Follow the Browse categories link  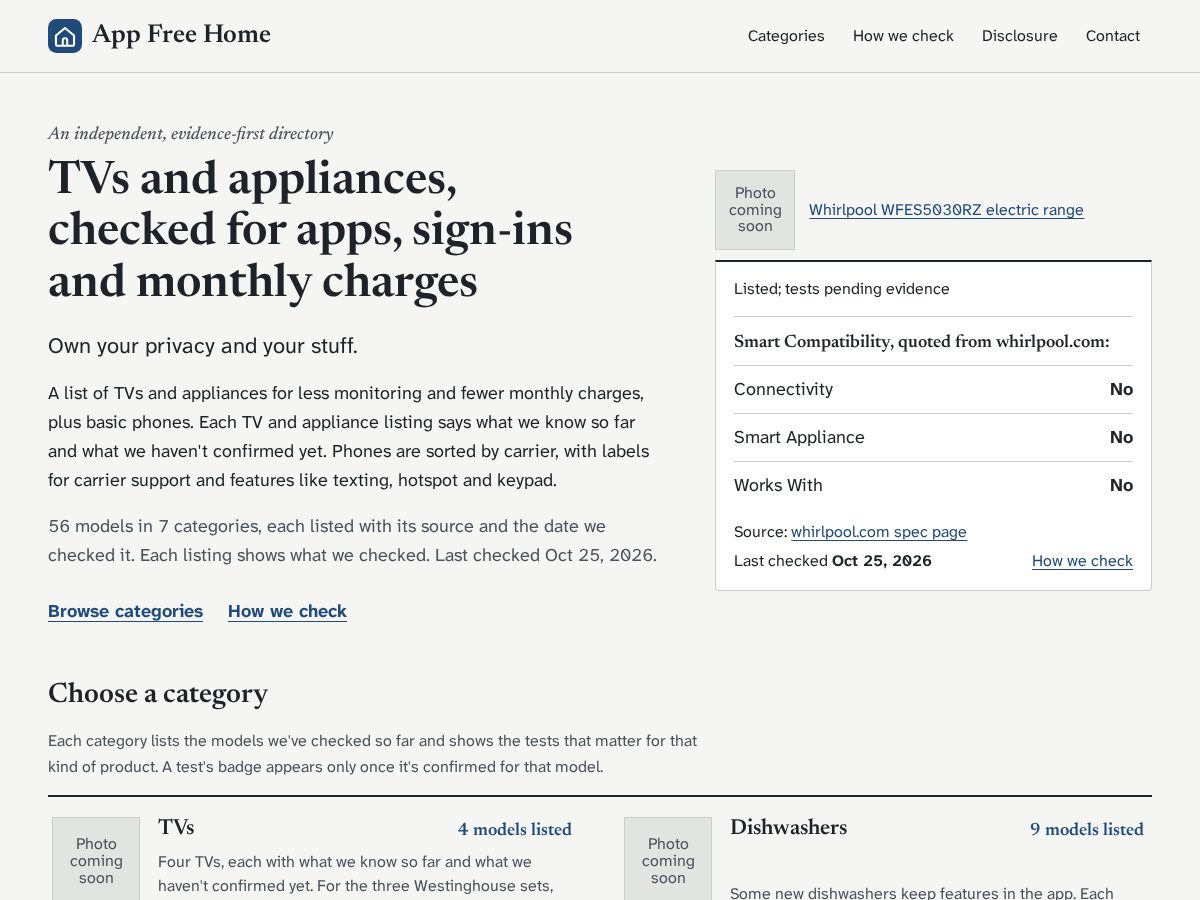pyautogui.click(x=125, y=611)
